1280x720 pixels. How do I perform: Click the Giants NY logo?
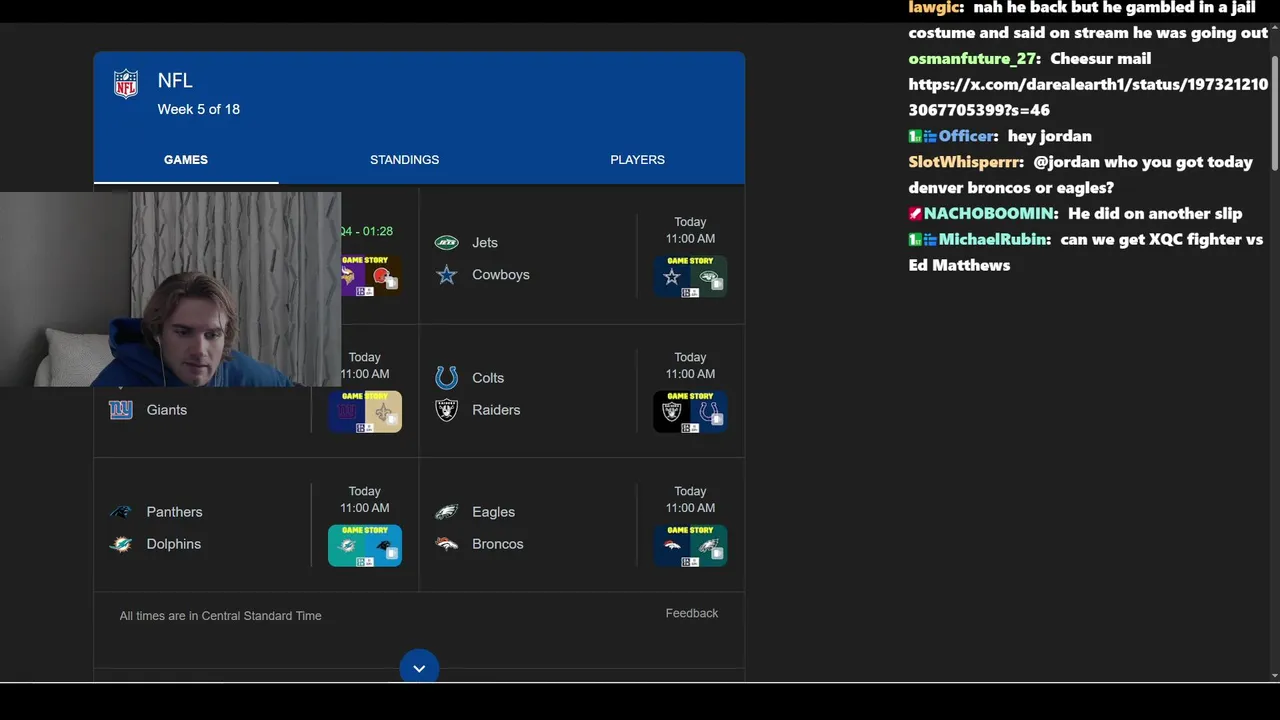click(x=121, y=409)
